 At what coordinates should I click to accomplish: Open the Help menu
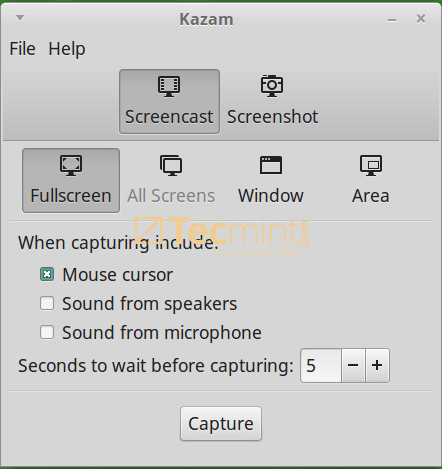(x=67, y=49)
